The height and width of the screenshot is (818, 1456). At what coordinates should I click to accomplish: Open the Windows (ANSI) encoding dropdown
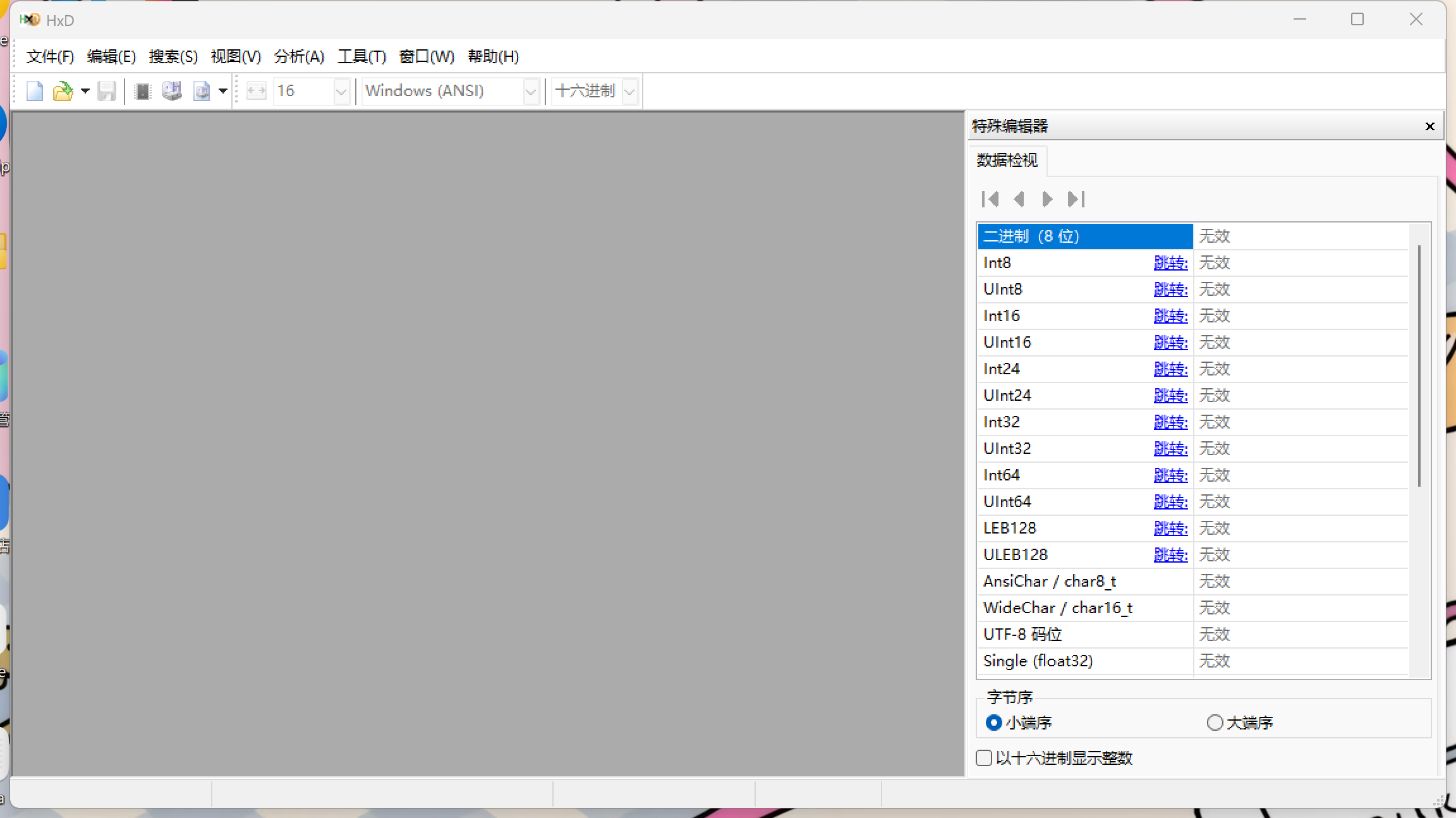coord(531,92)
